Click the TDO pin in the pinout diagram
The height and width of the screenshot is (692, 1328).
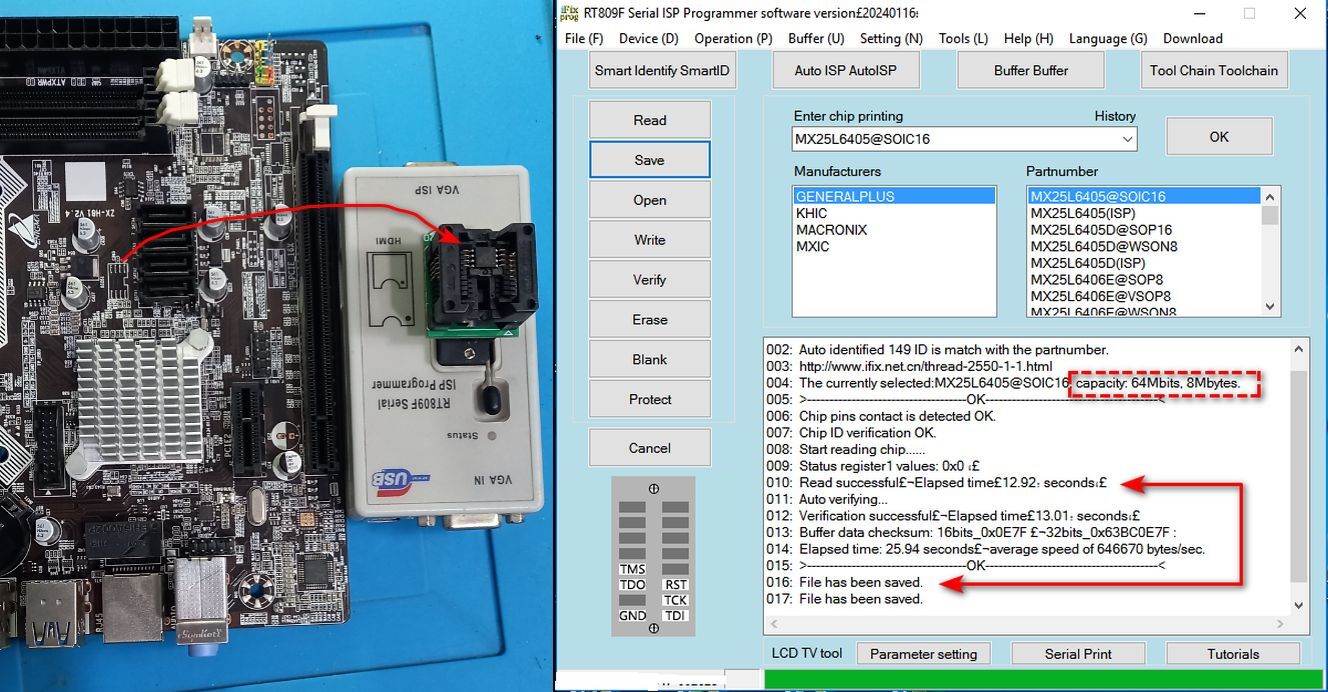tap(632, 585)
